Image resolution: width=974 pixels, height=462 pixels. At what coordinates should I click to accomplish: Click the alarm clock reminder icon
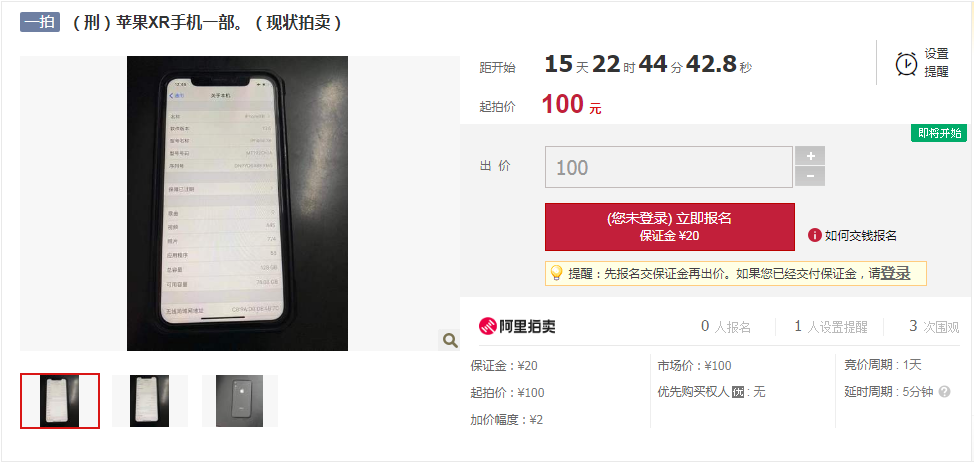coord(906,63)
